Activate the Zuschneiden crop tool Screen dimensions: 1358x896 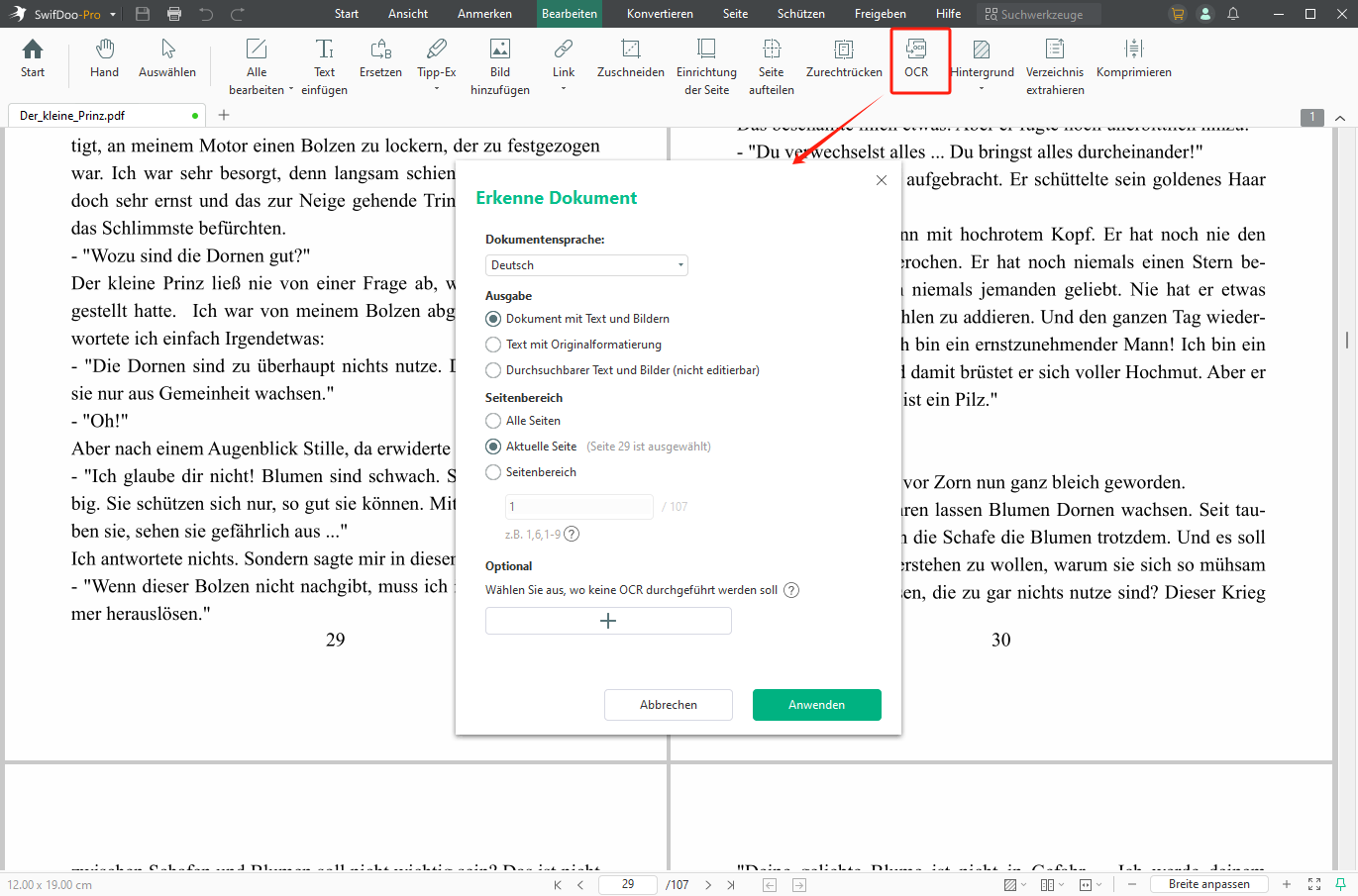630,58
